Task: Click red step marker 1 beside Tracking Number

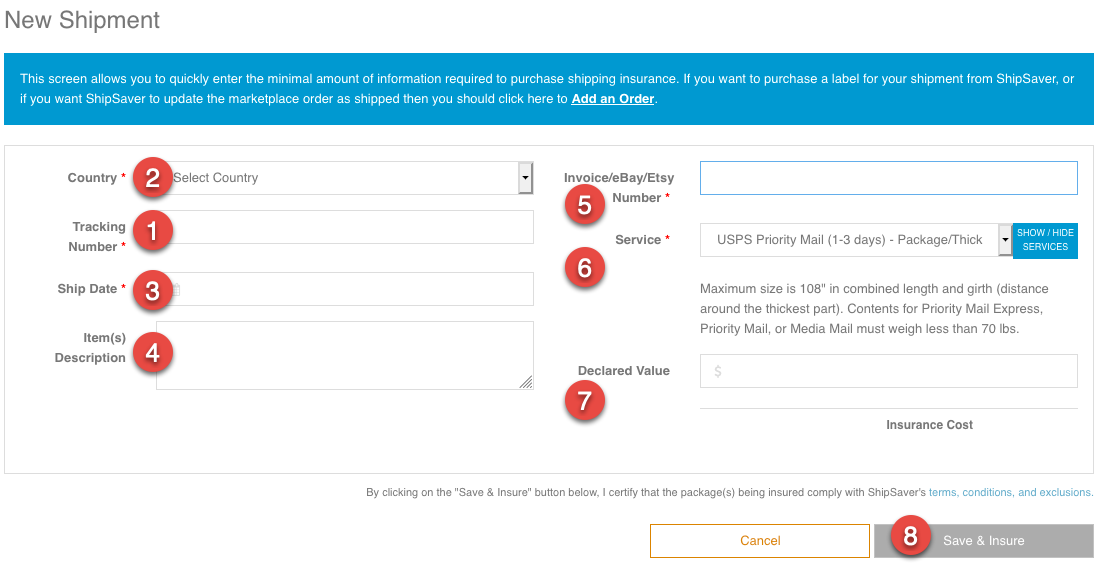Action: tap(153, 232)
